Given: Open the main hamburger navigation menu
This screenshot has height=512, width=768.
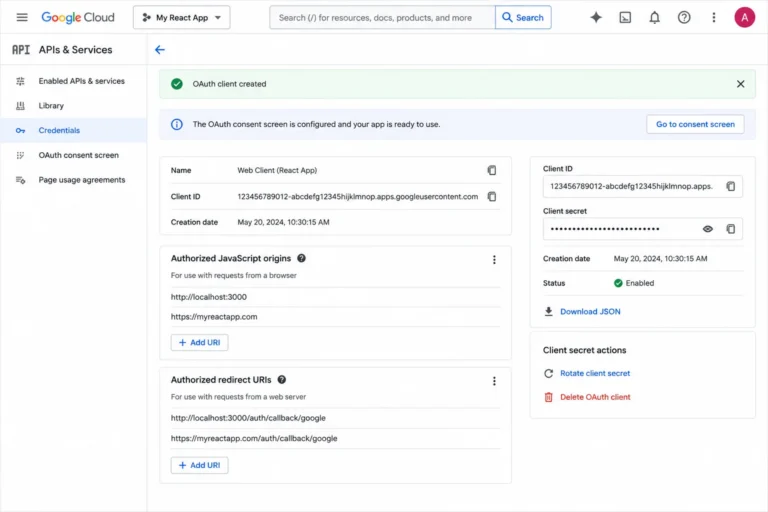Looking at the screenshot, I should [x=22, y=18].
